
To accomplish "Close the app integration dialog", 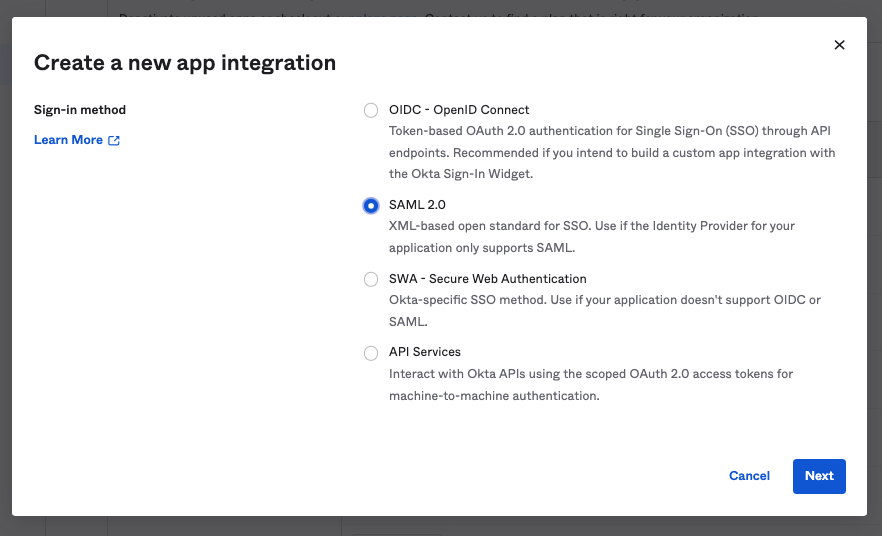I will (x=839, y=45).
